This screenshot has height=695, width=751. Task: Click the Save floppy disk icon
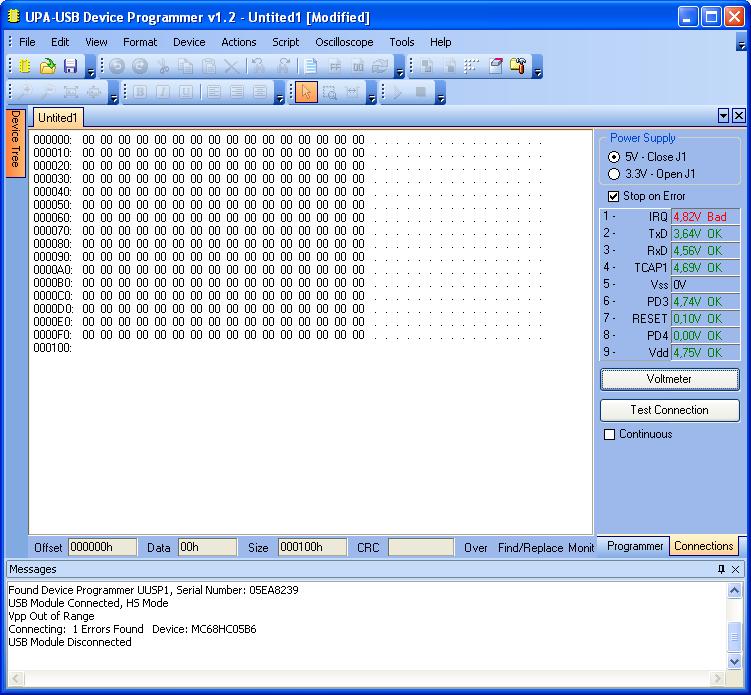pyautogui.click(x=70, y=66)
